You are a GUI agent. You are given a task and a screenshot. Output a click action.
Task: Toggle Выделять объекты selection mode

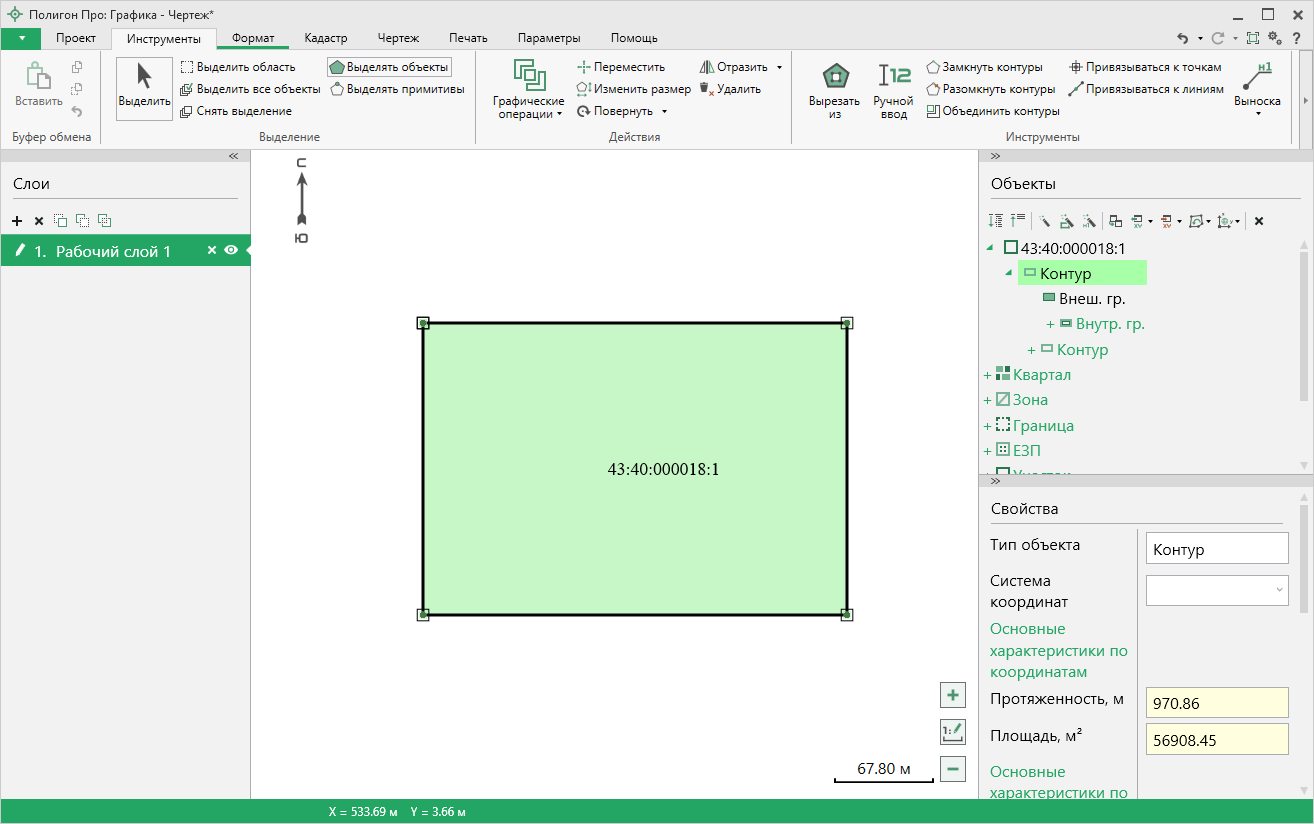[389, 67]
